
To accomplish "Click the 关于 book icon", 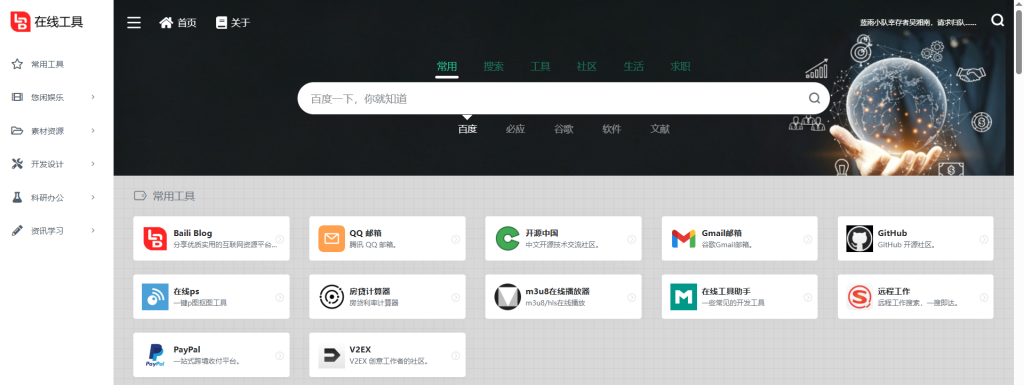I will [221, 23].
